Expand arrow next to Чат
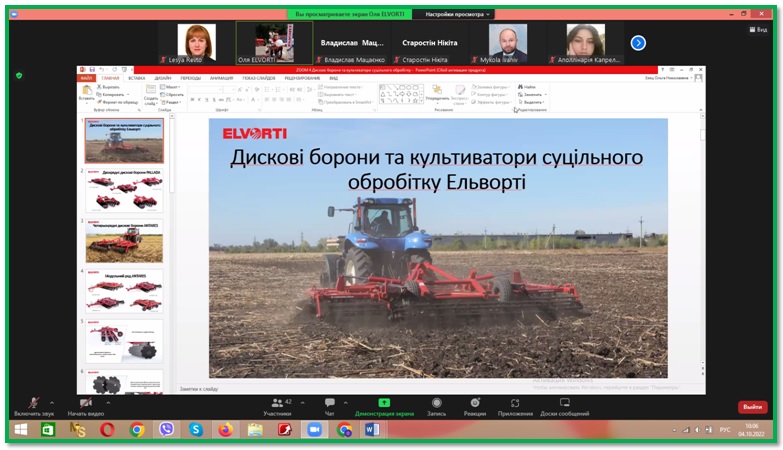 (346, 403)
